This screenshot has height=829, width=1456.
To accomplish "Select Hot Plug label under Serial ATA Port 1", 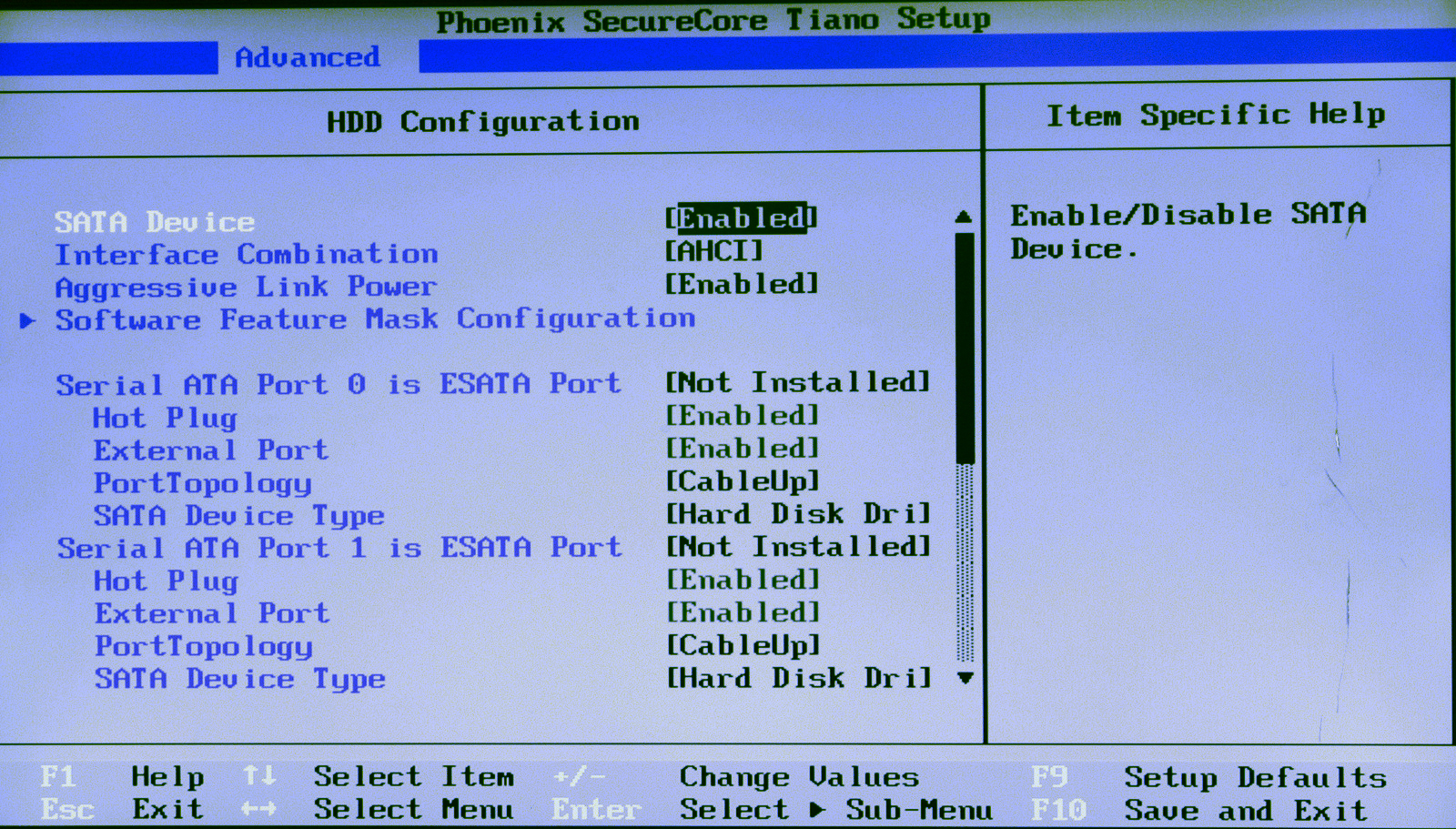I will pyautogui.click(x=166, y=581).
